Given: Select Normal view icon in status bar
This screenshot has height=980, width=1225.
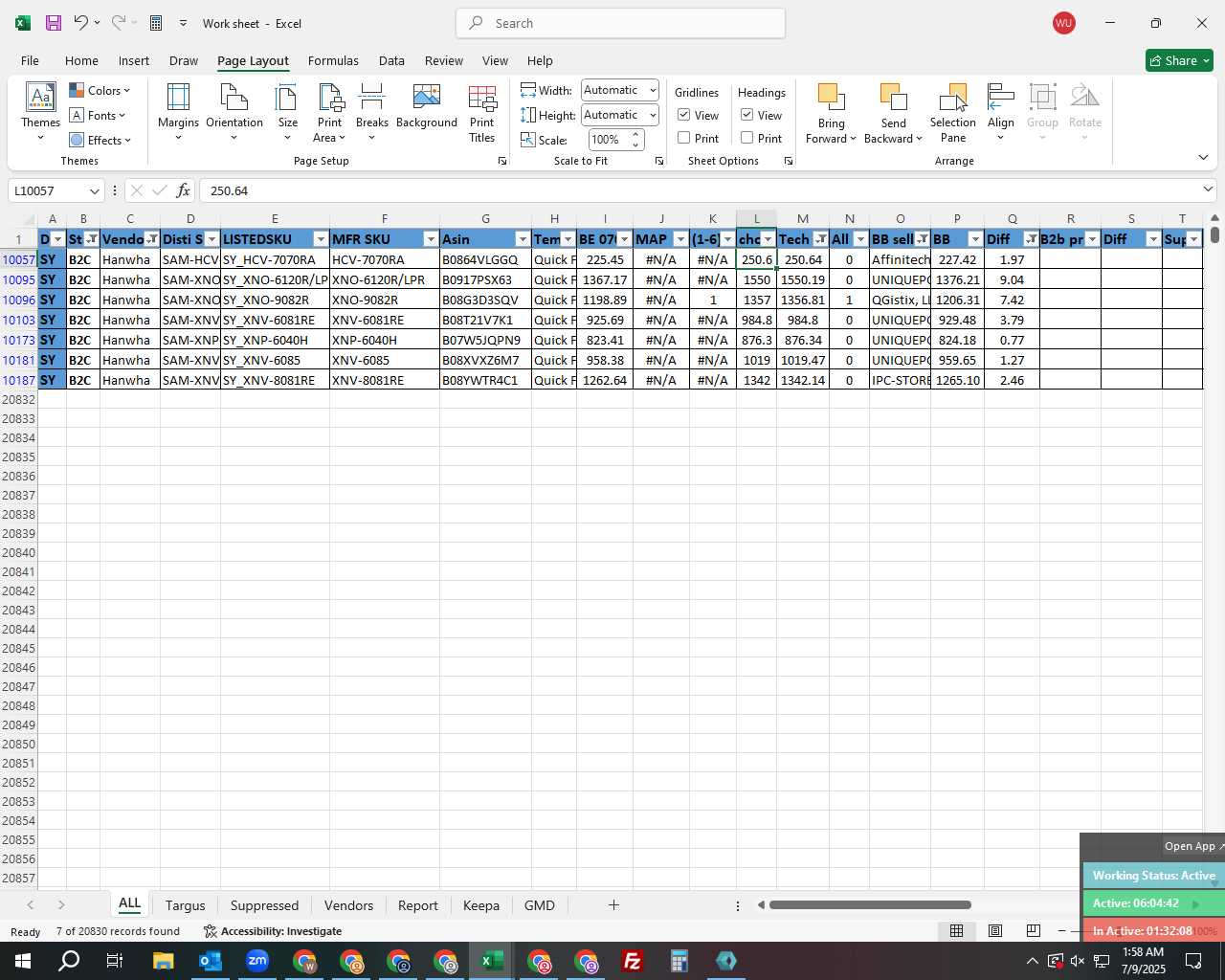Looking at the screenshot, I should [x=956, y=930].
